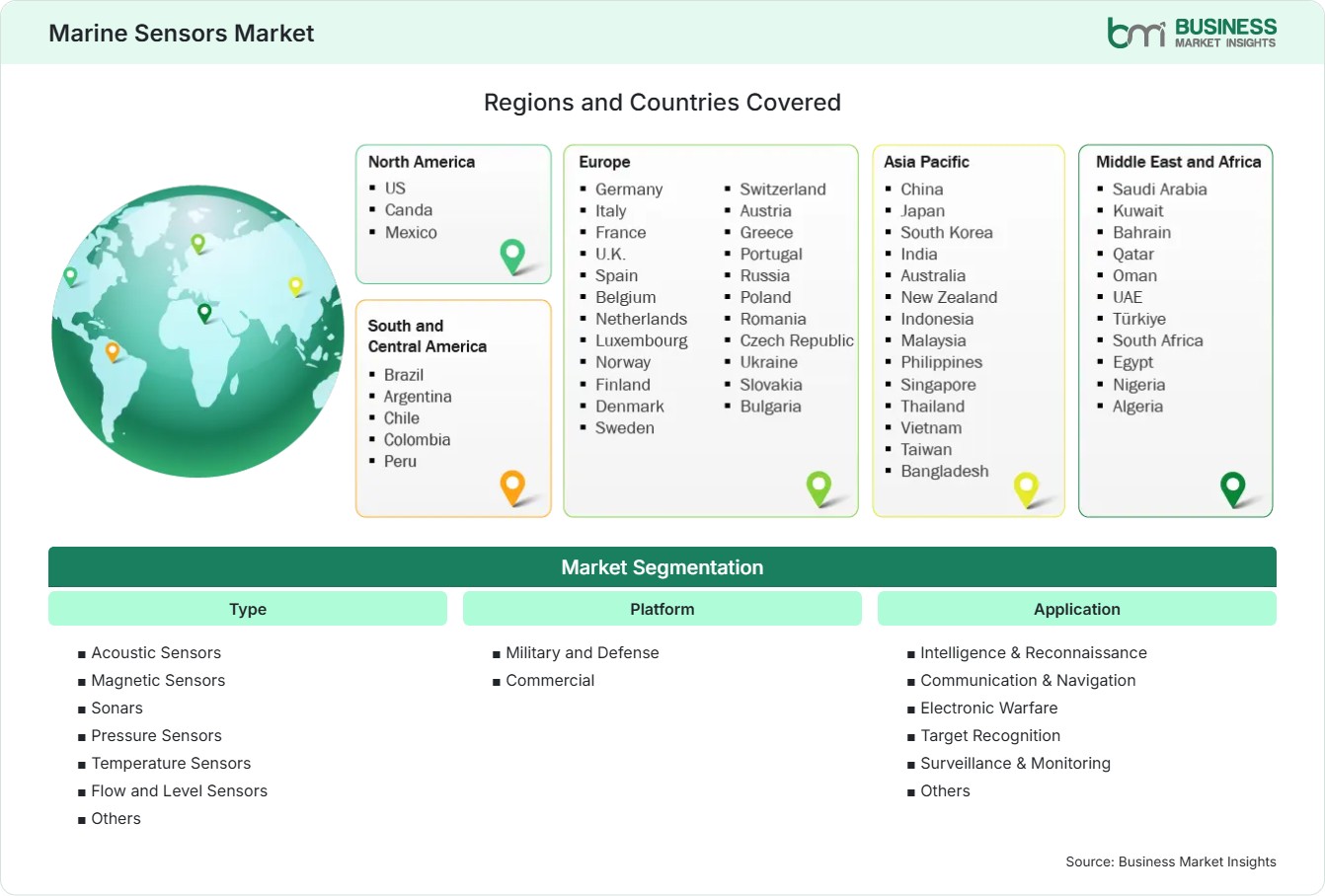Viewport: 1325px width, 896px height.
Task: Click Pressure Sensors under Type
Action: click(x=156, y=736)
